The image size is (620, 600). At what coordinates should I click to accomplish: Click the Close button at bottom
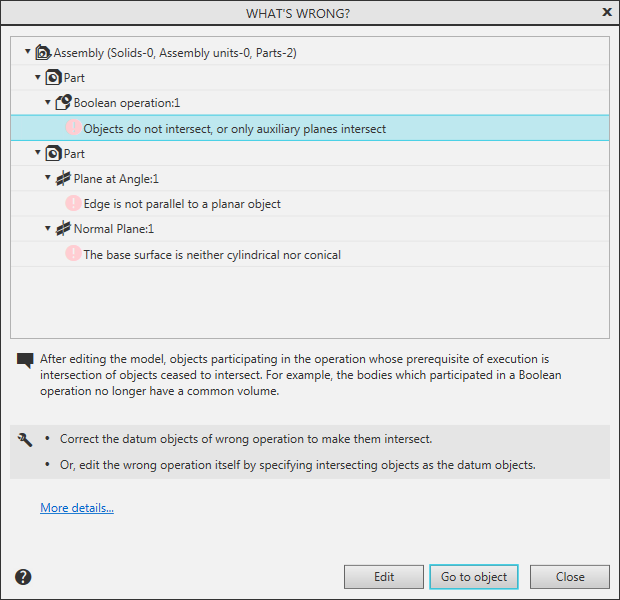click(570, 577)
